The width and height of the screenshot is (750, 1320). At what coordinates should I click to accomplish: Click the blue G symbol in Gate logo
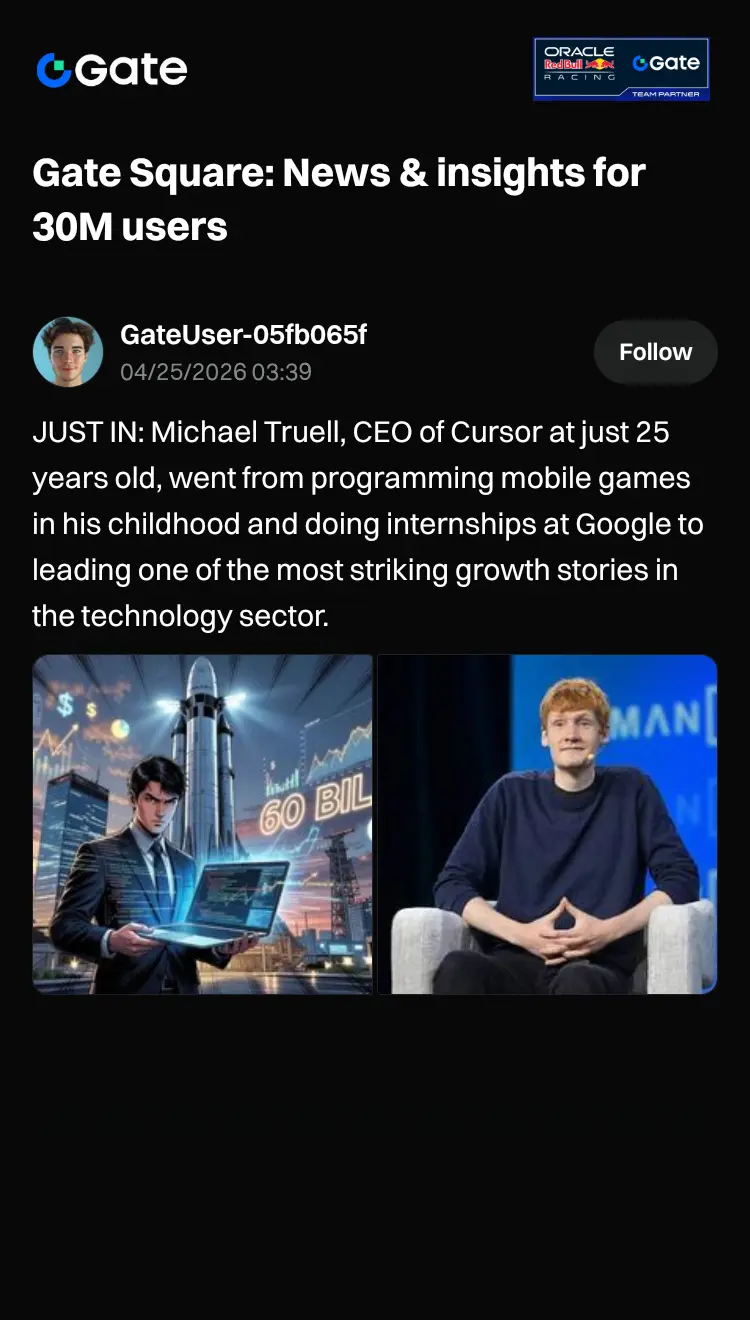pyautogui.click(x=54, y=70)
